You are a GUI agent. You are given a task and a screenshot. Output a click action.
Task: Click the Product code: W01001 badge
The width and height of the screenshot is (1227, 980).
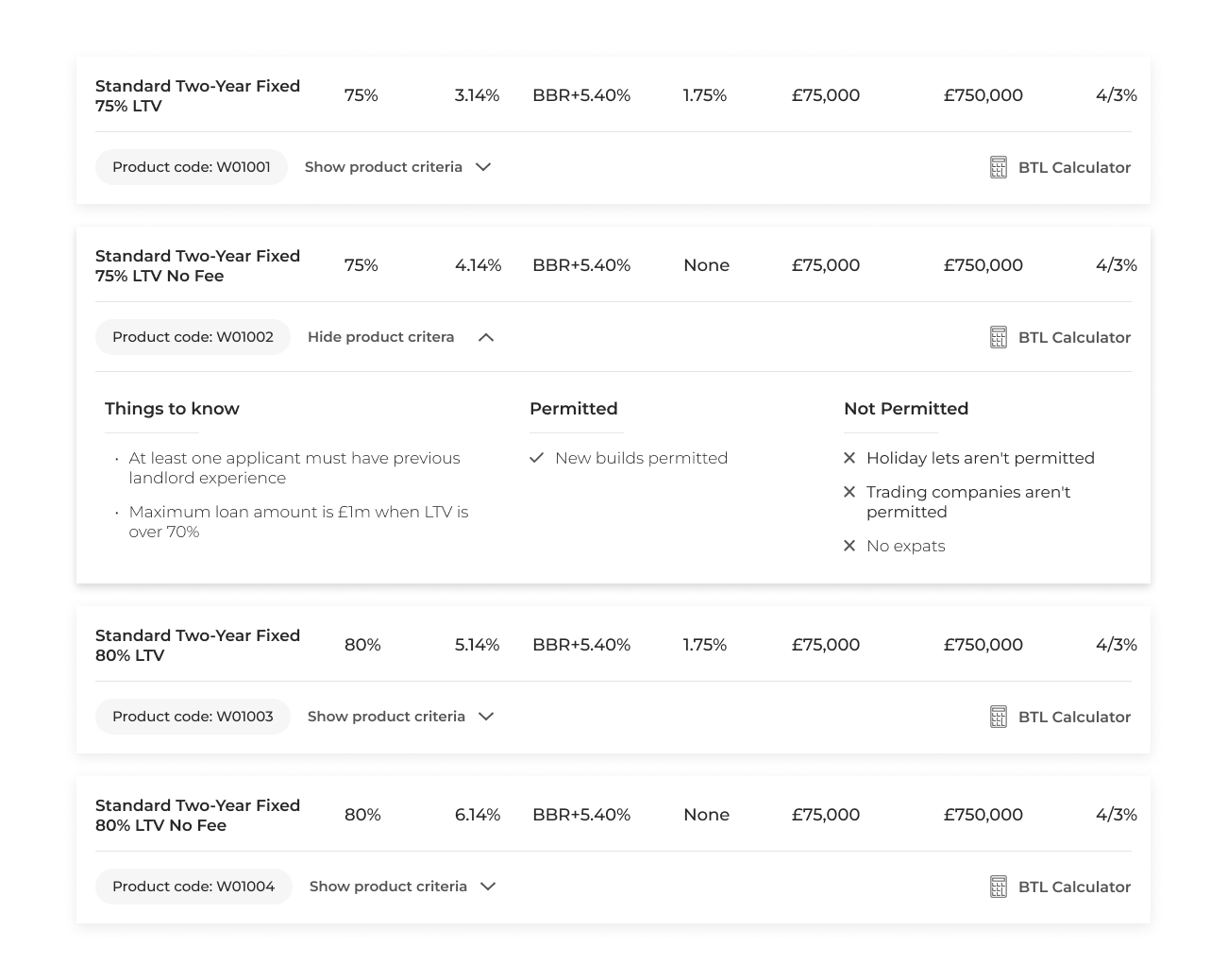pos(192,167)
